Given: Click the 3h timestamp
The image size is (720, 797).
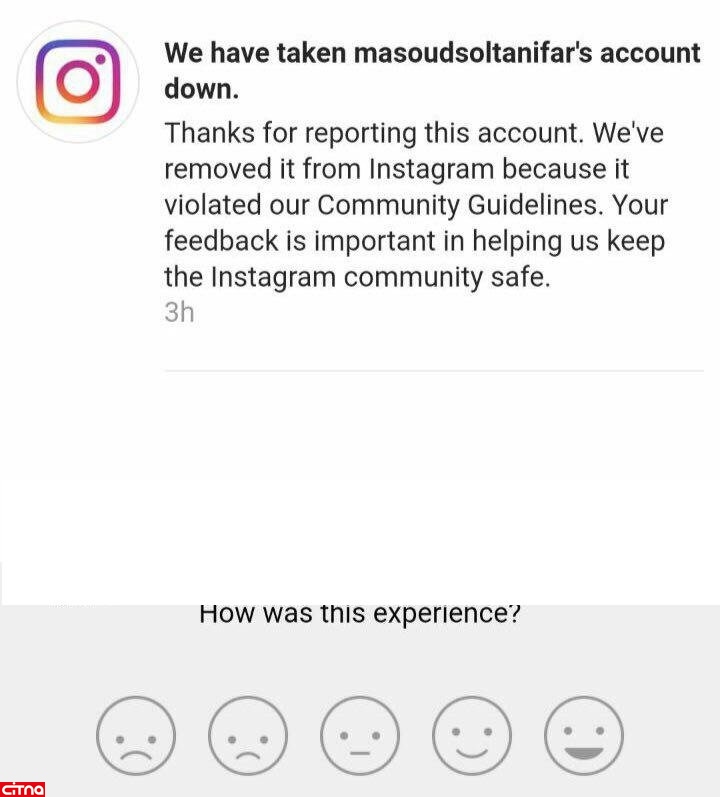Looking at the screenshot, I should pyautogui.click(x=179, y=312).
